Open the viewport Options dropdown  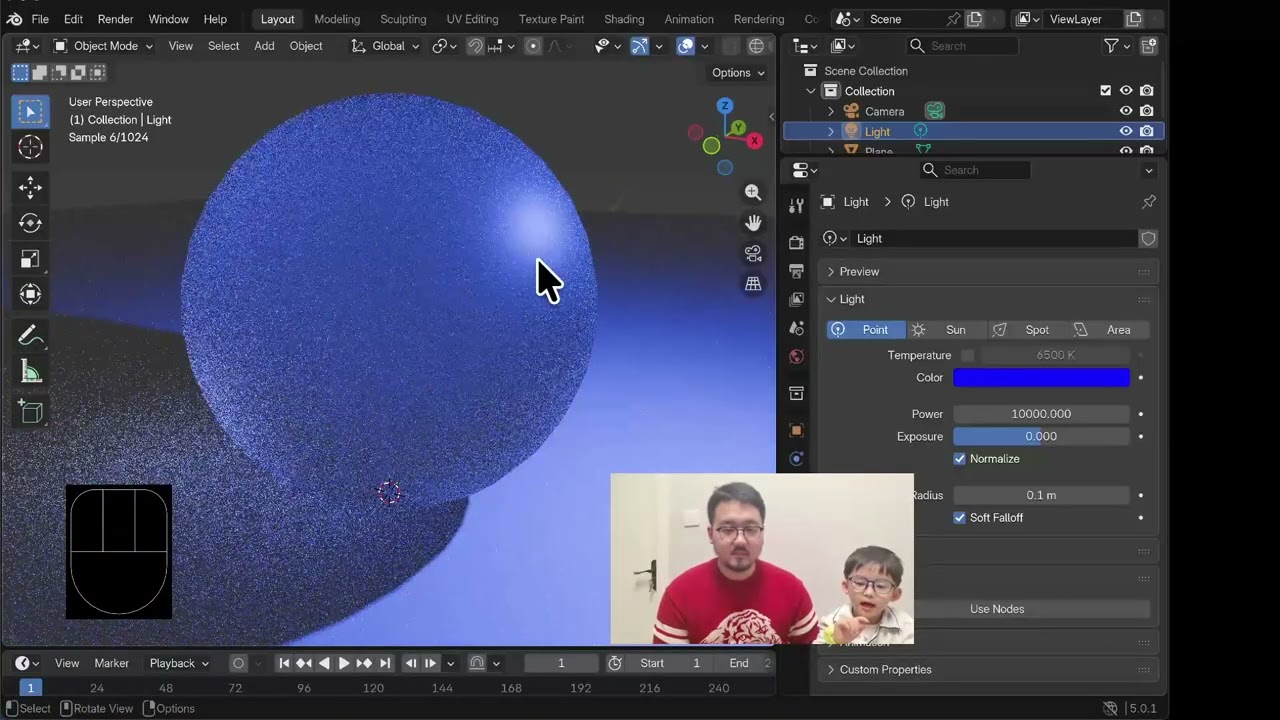click(x=738, y=73)
